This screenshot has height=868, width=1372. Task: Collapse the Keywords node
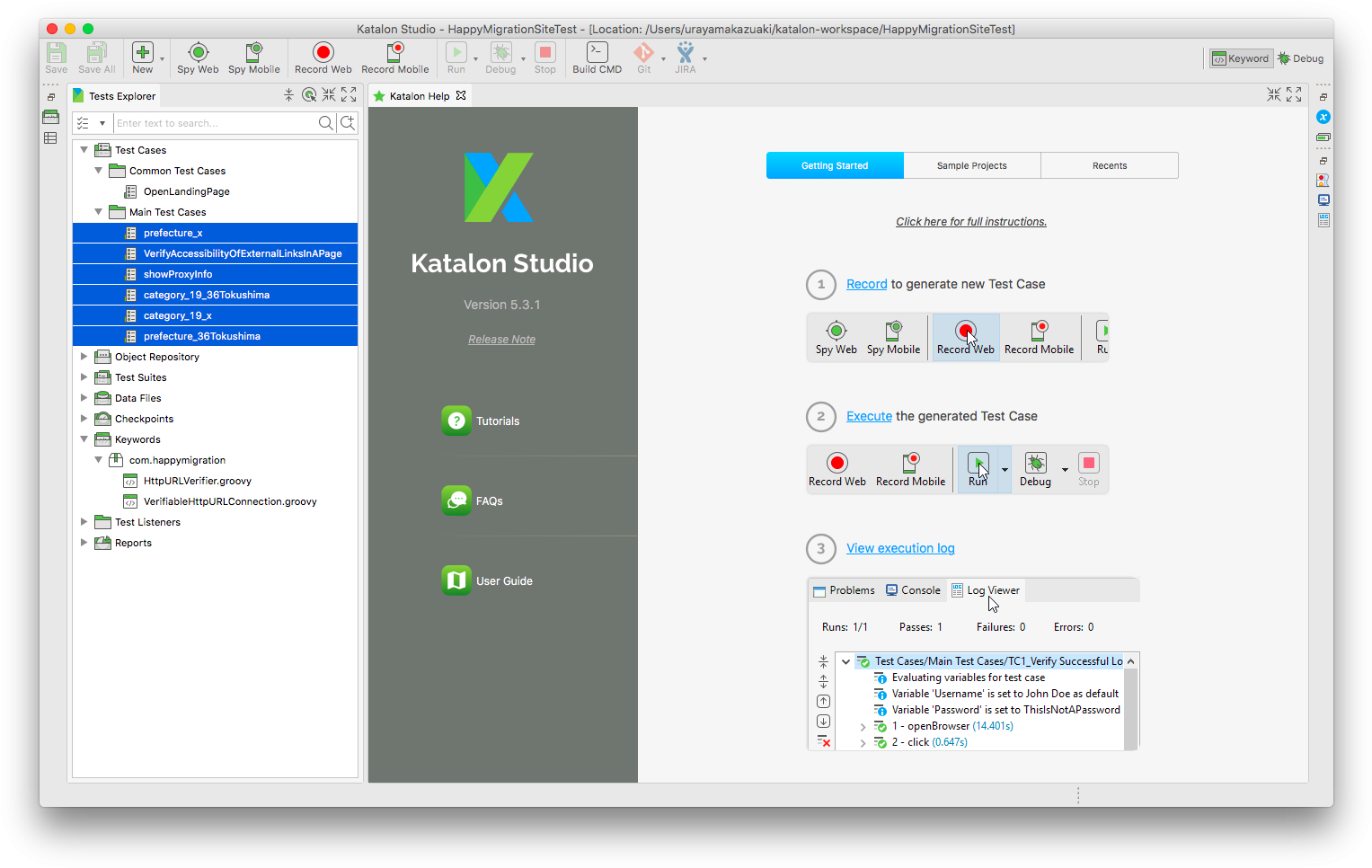[x=84, y=439]
